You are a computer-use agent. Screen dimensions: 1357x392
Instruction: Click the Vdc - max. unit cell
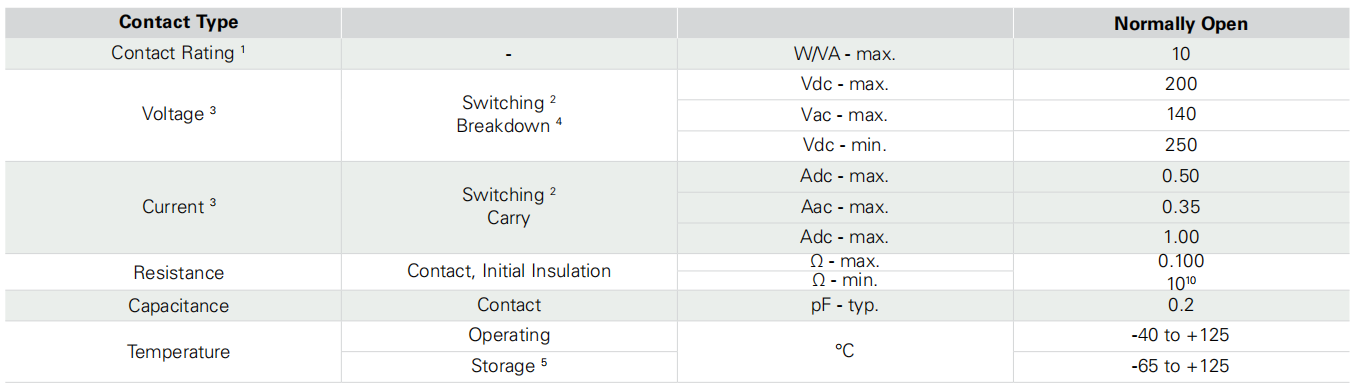coord(845,84)
